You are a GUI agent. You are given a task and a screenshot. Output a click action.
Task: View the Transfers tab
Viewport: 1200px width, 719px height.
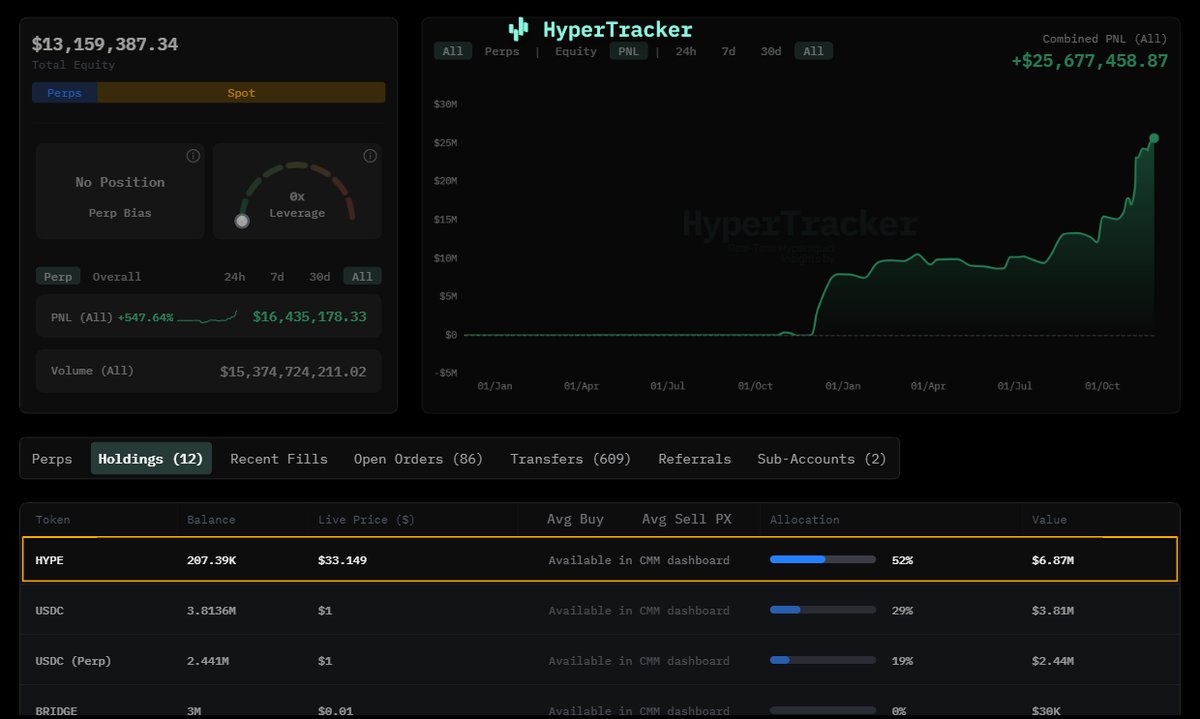[x=570, y=458]
